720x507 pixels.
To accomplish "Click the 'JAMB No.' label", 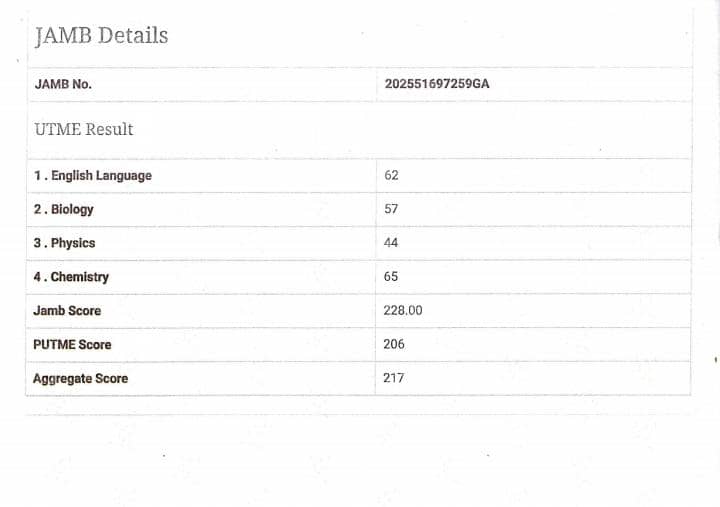I will point(63,84).
